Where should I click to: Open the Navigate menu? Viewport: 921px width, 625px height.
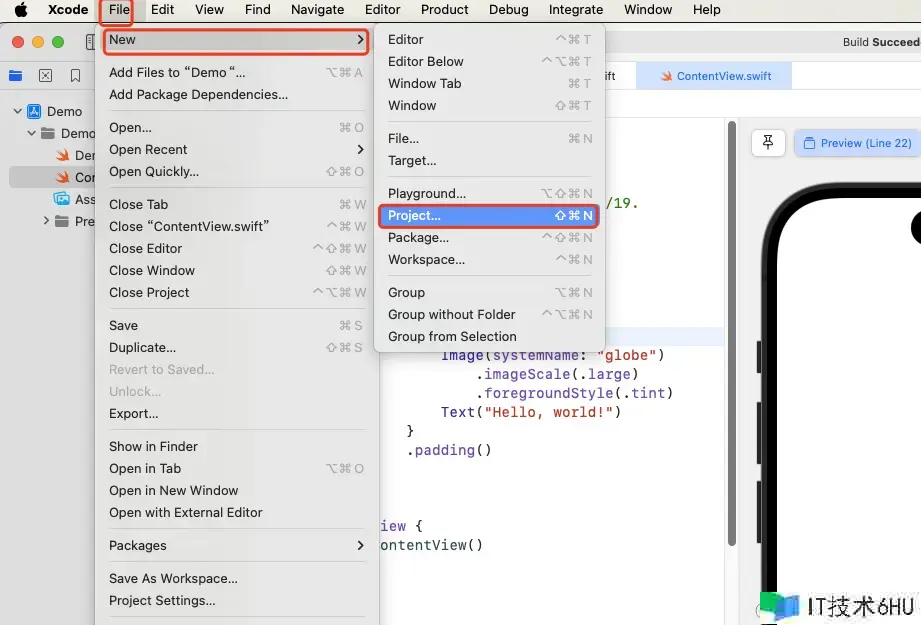coord(317,9)
